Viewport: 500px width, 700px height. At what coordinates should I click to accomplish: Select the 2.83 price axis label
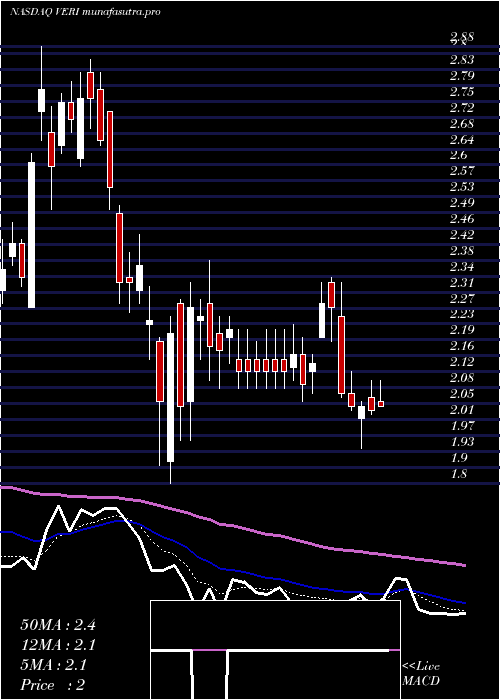coord(462,59)
